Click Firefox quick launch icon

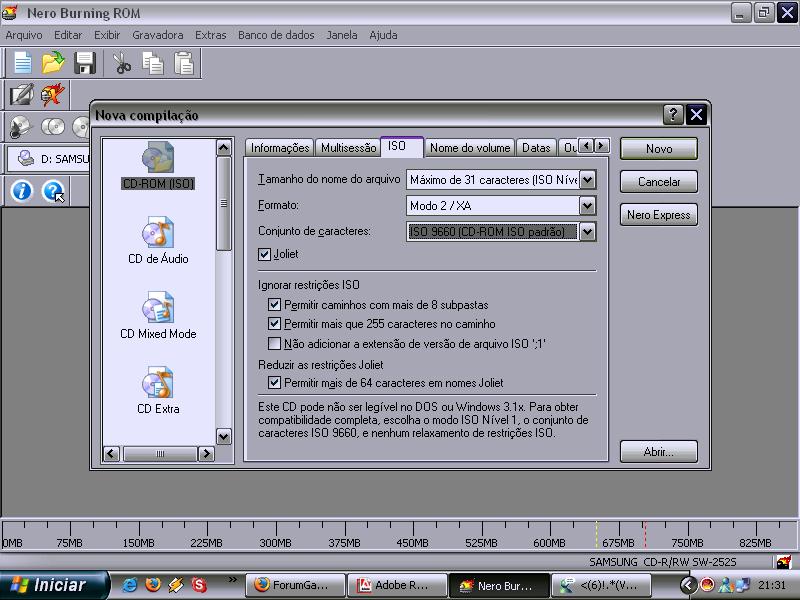[153, 585]
